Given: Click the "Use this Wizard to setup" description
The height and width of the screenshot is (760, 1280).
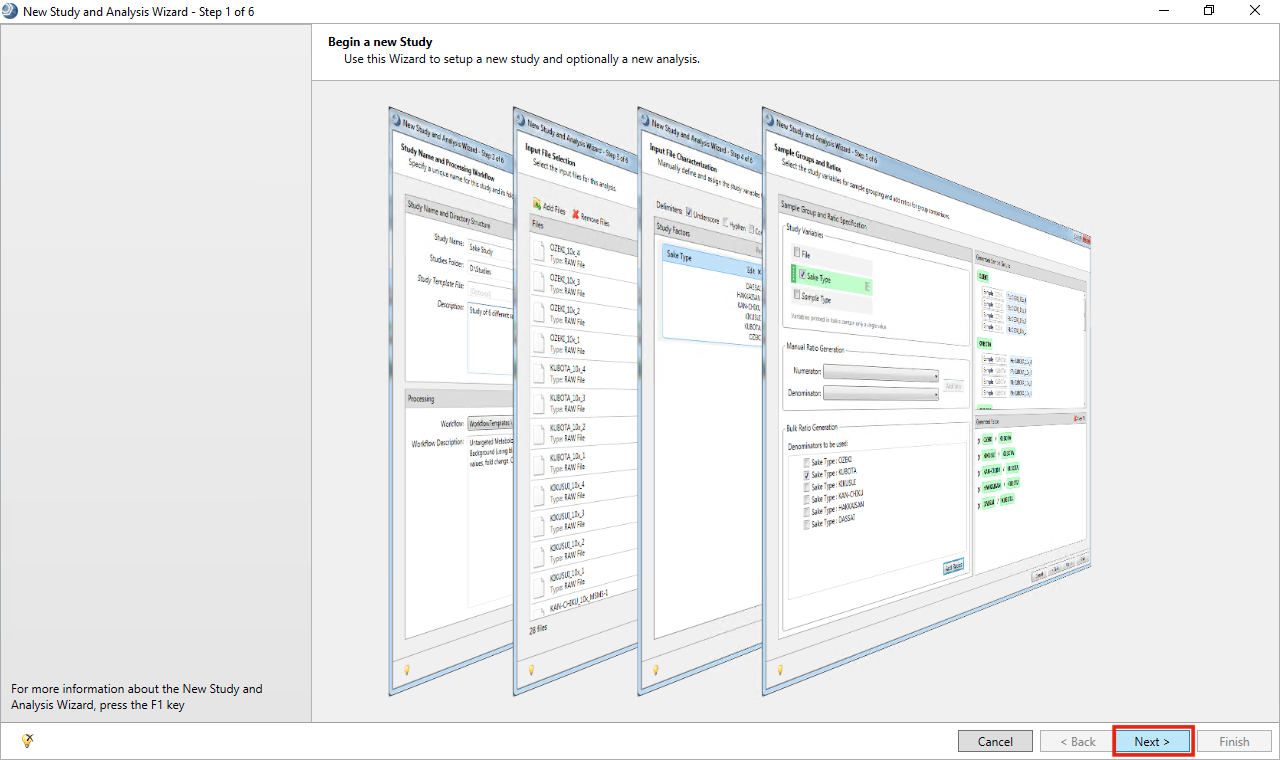Looking at the screenshot, I should click(522, 59).
